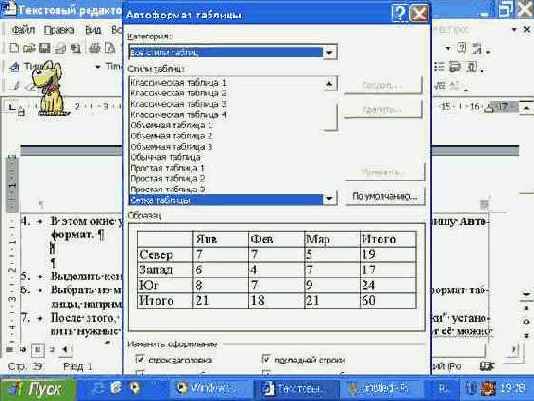Viewport: 534px width, 401px height.
Task: Click the New document toolbar icon
Action: pyautogui.click(x=14, y=48)
